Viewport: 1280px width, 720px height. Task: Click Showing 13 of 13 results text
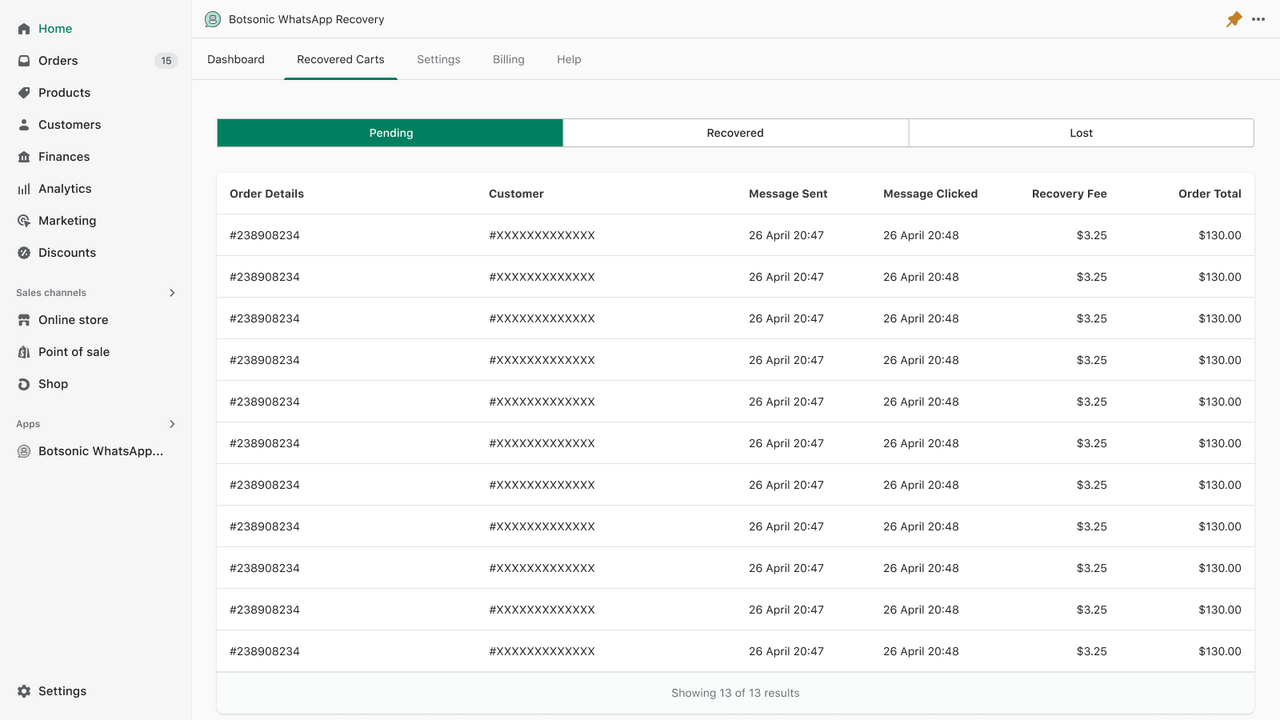coord(735,693)
